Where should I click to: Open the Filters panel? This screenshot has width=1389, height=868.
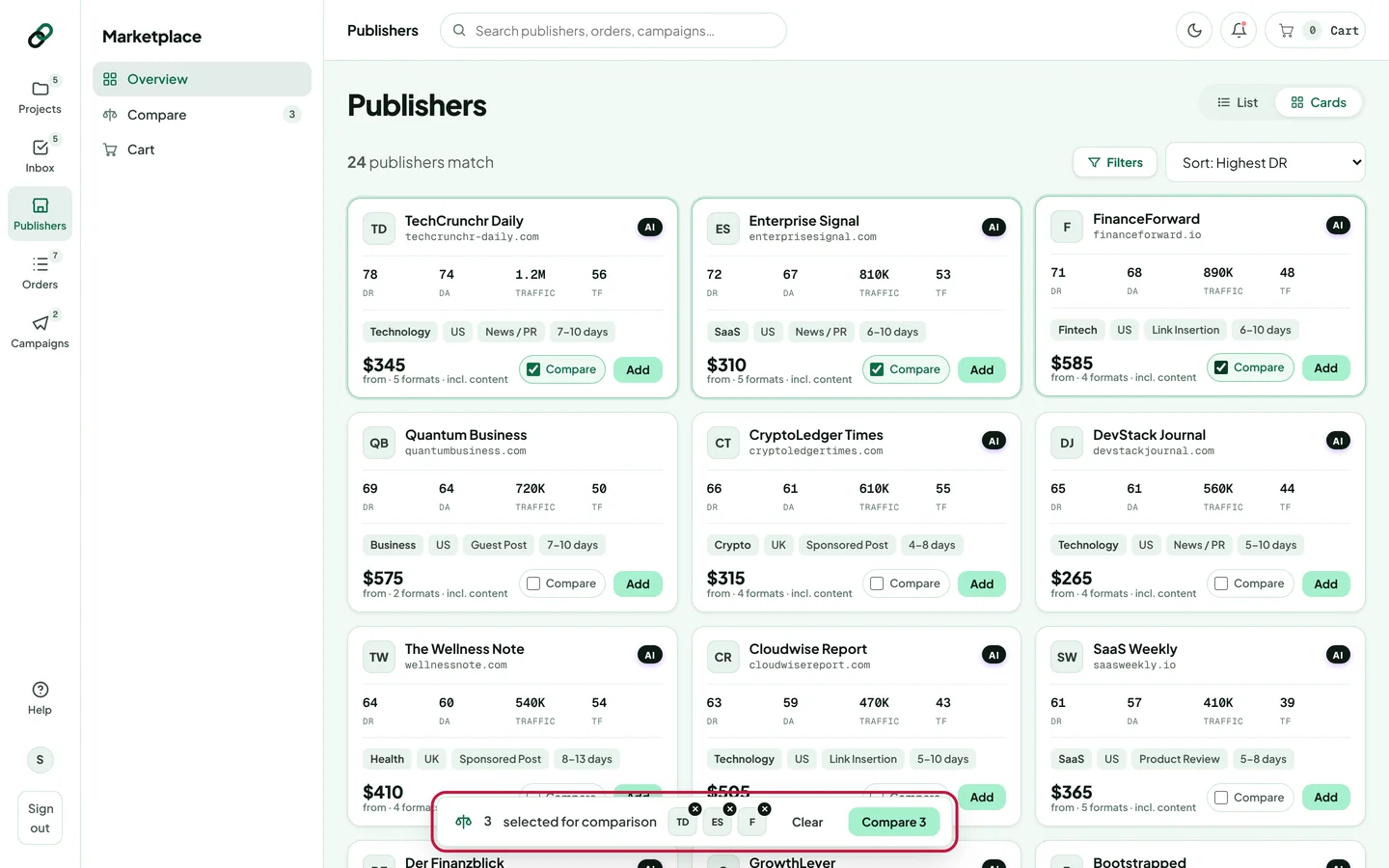(x=1115, y=163)
